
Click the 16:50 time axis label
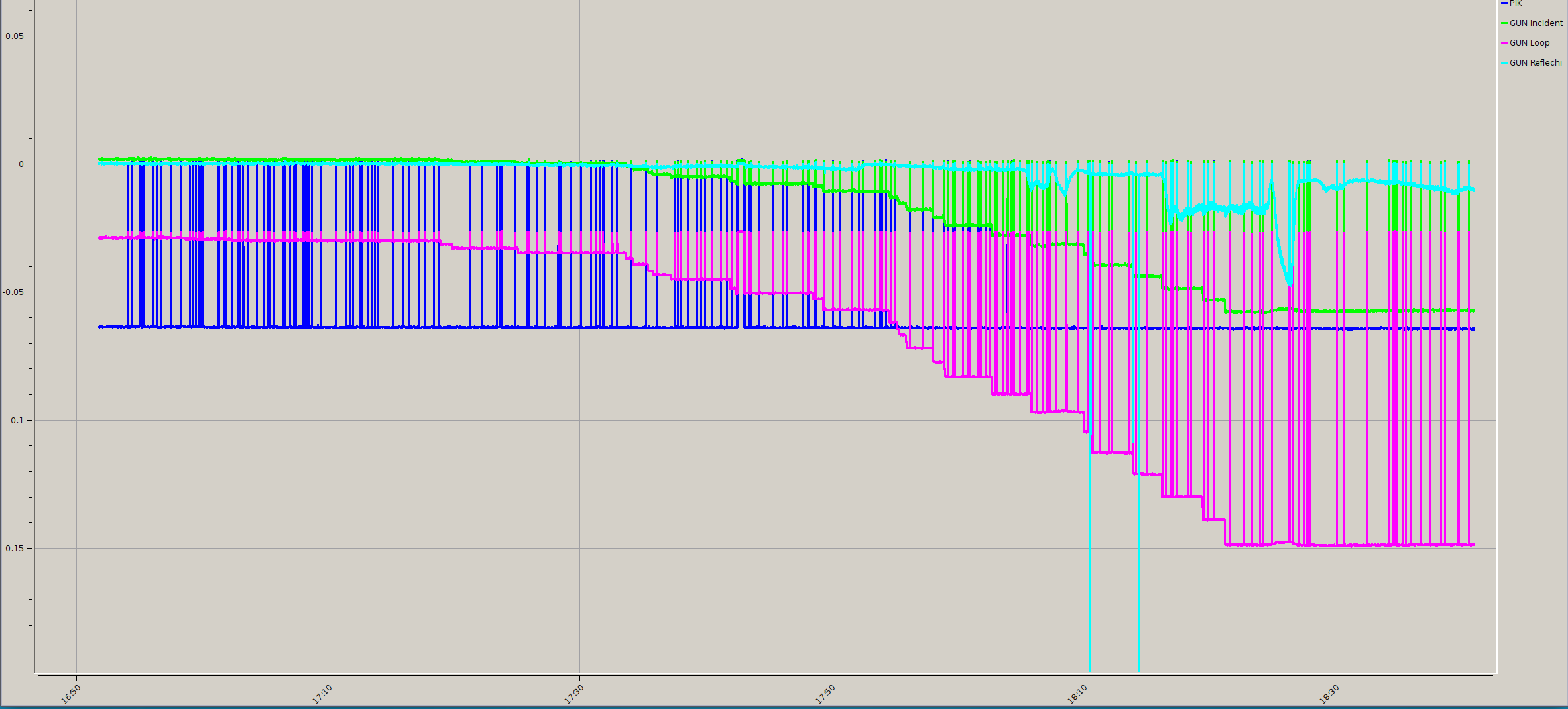pos(70,693)
